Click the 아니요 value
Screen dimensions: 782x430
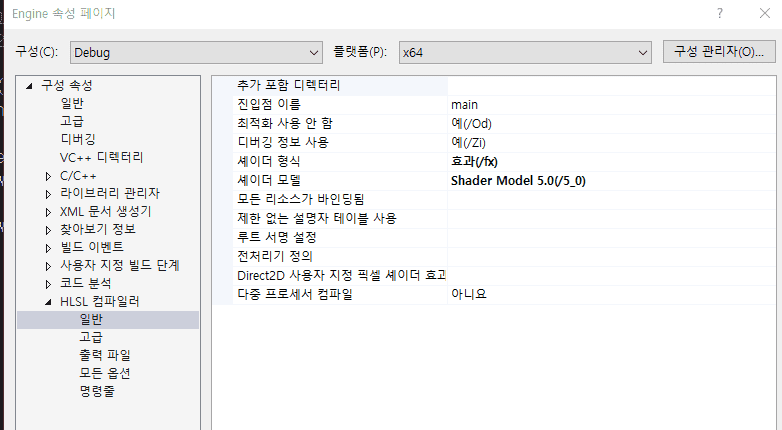coord(469,294)
